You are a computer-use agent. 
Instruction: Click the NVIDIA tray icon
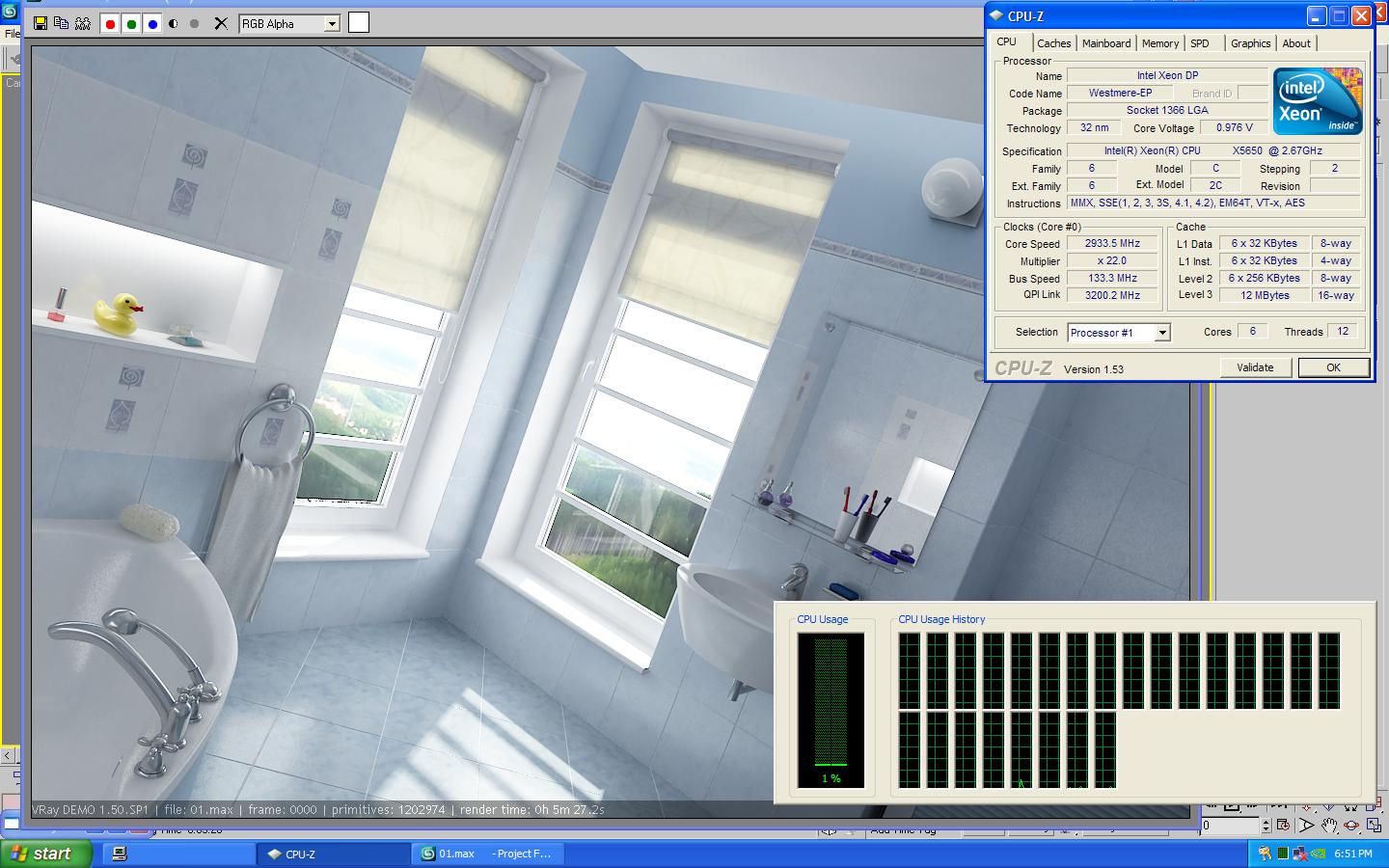point(1319,854)
